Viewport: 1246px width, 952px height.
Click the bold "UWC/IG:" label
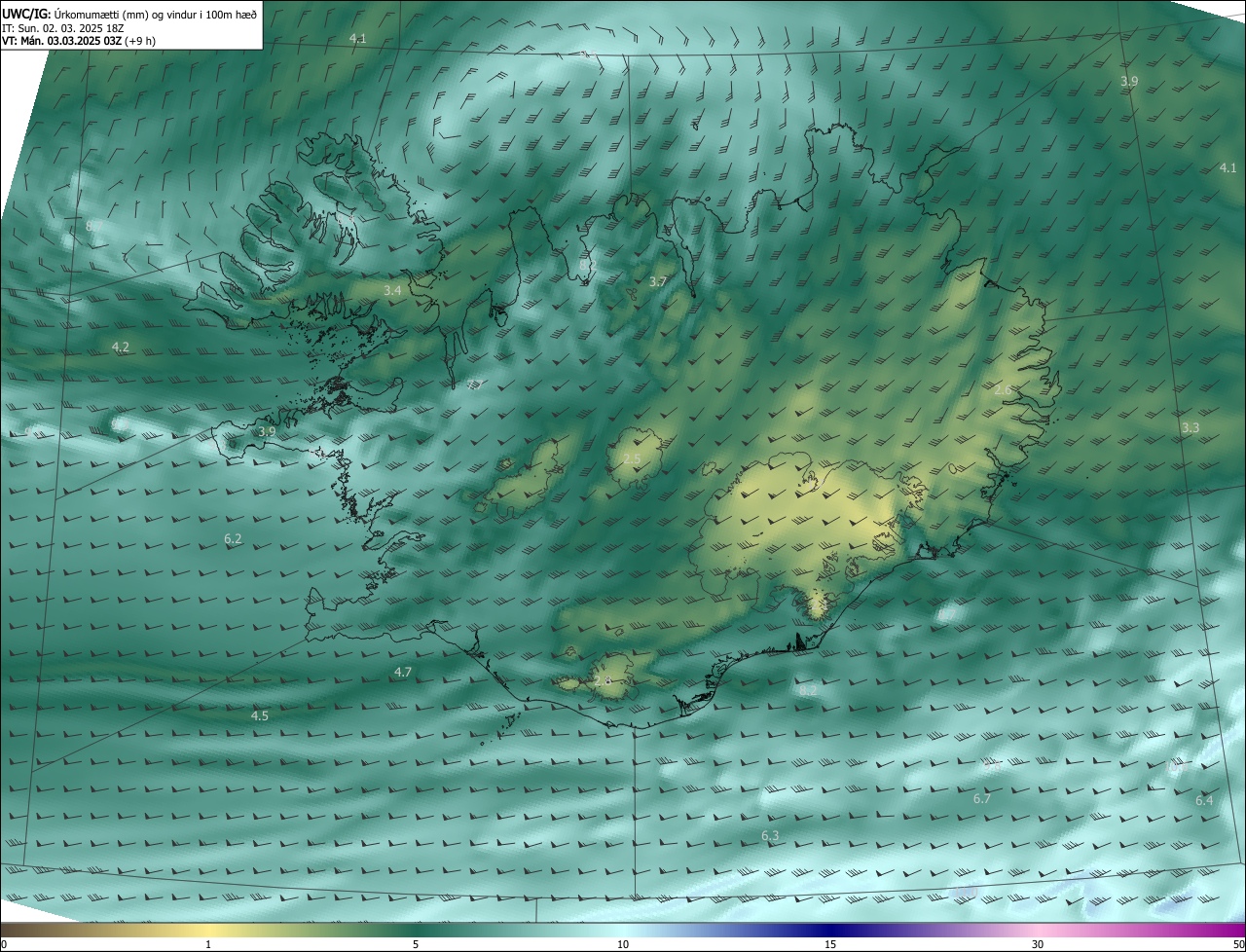(x=24, y=14)
